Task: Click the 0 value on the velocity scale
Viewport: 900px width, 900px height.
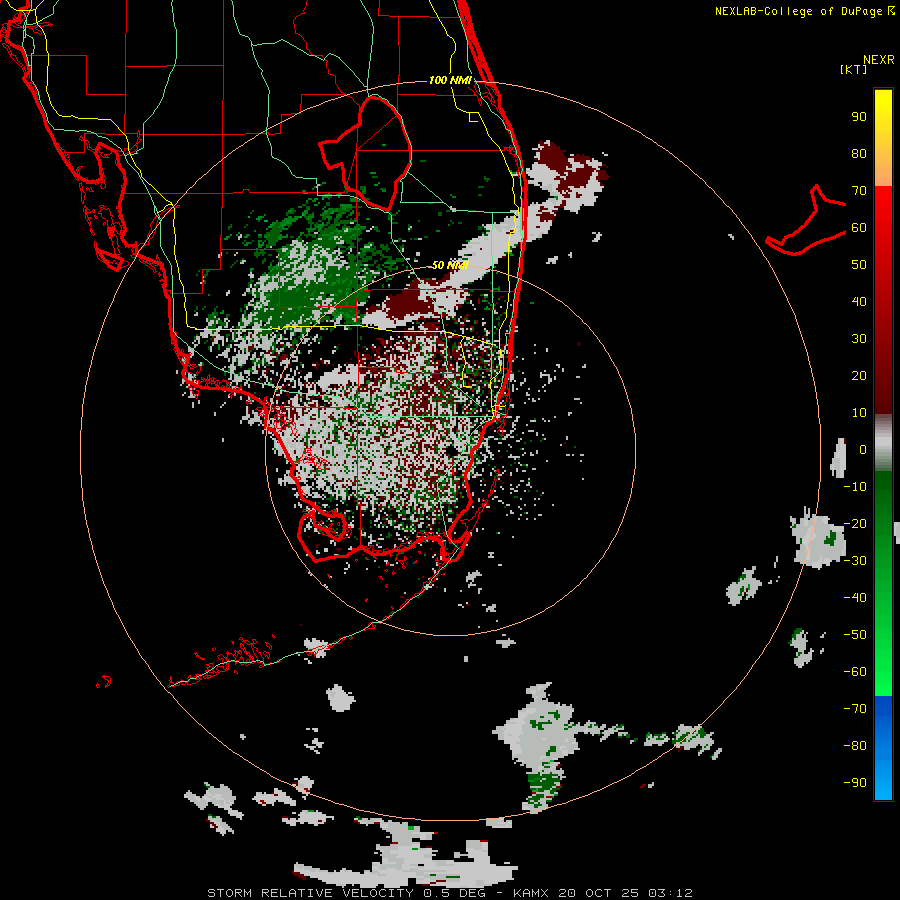Action: (863, 449)
